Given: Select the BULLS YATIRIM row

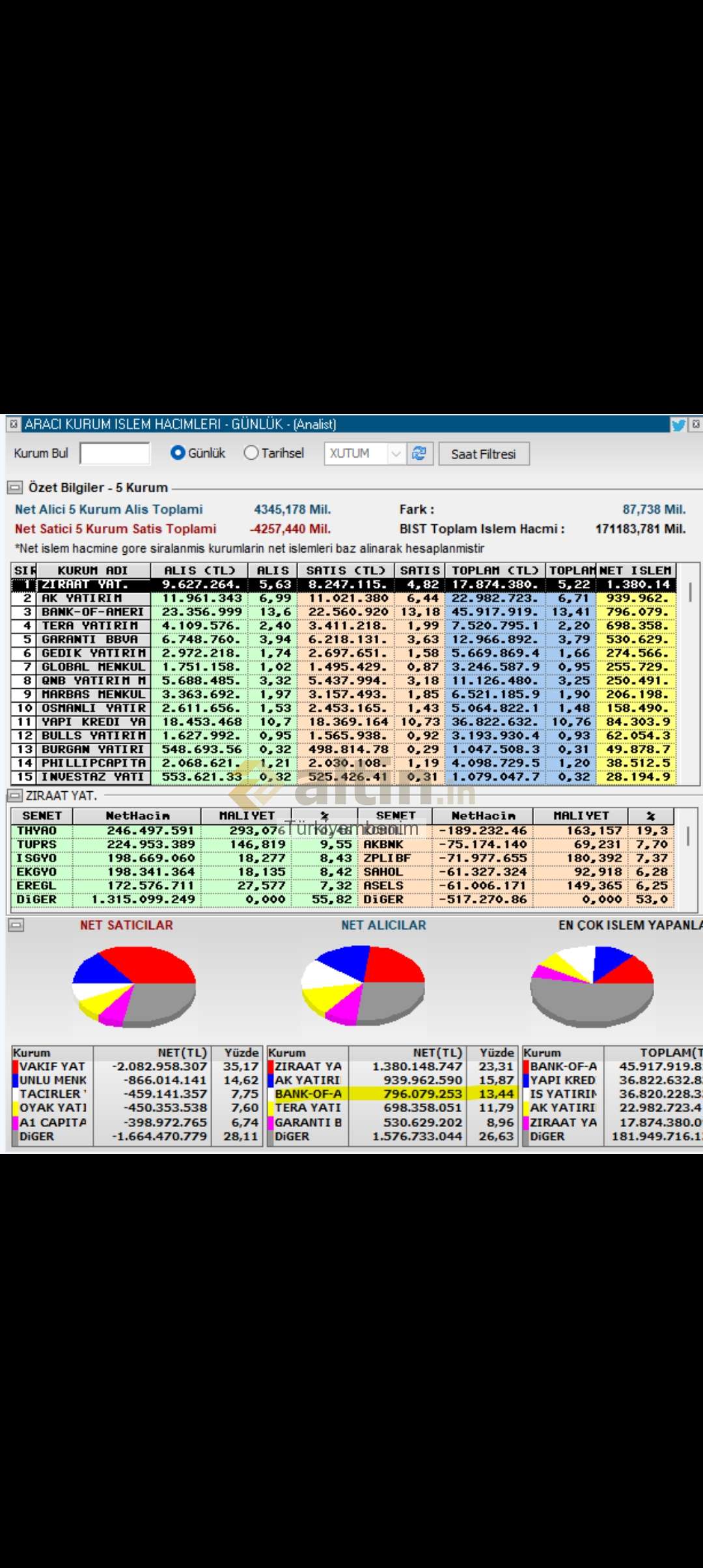Looking at the screenshot, I should (344, 735).
